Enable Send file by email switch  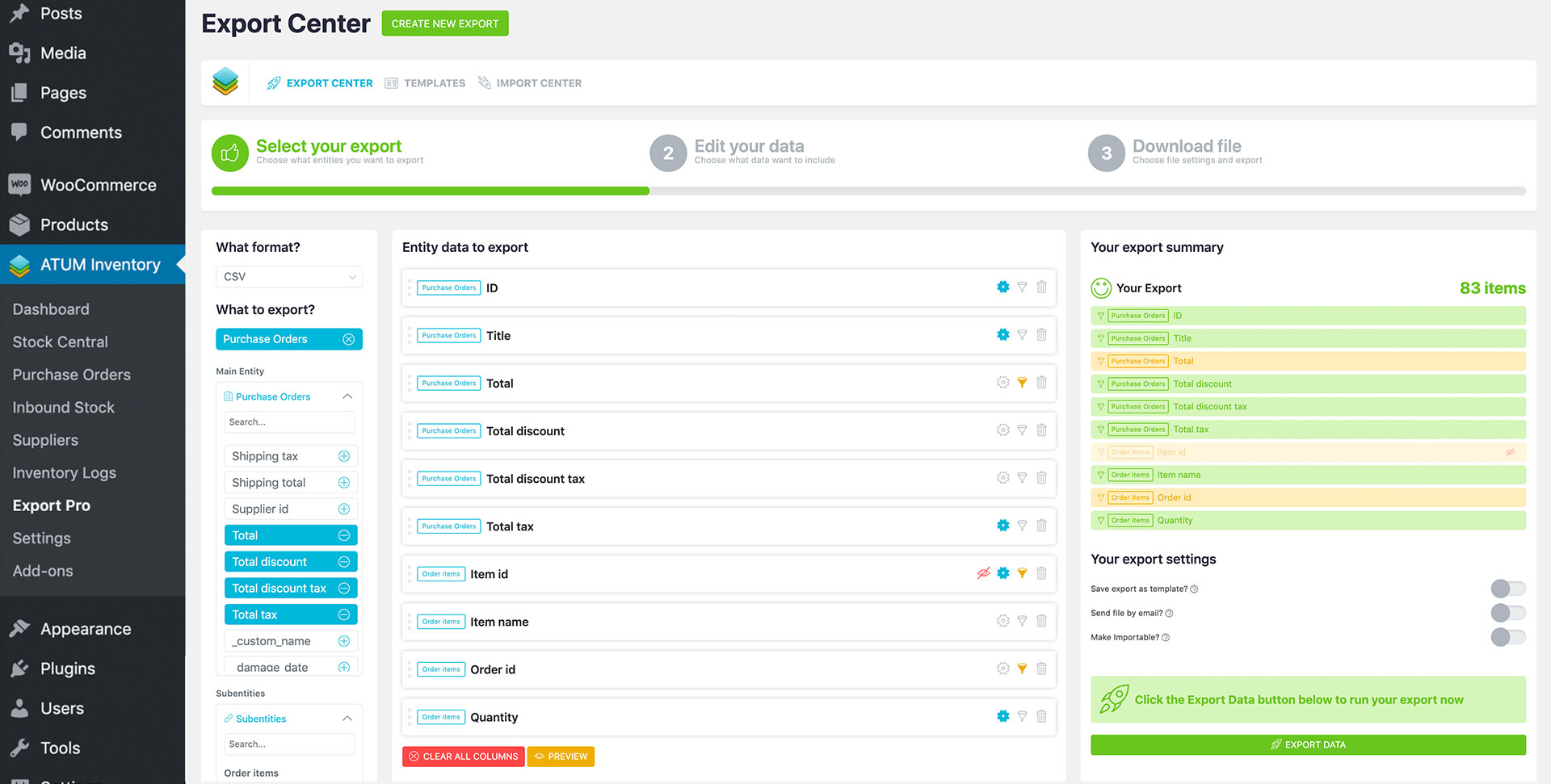[1508, 613]
